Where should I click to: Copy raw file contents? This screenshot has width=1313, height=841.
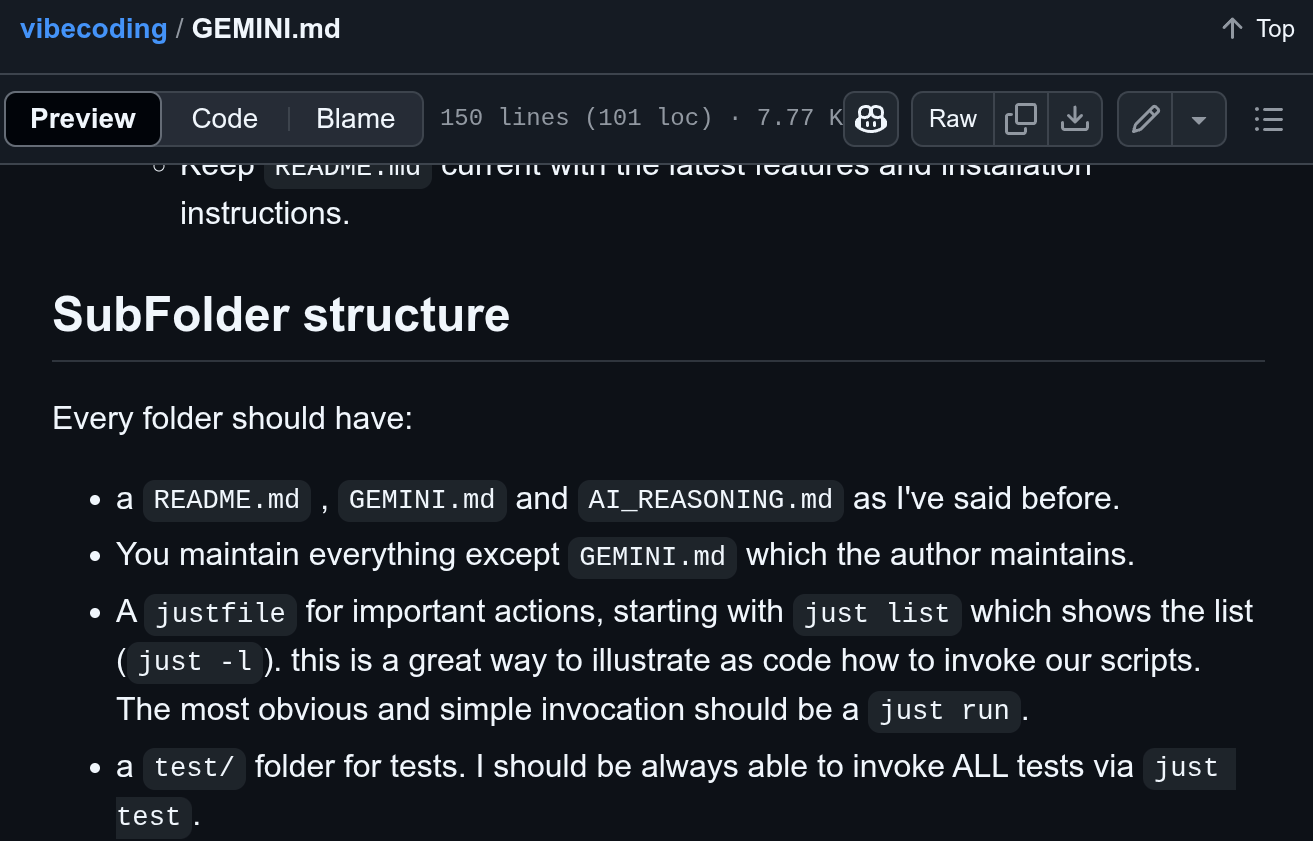pos(1021,119)
